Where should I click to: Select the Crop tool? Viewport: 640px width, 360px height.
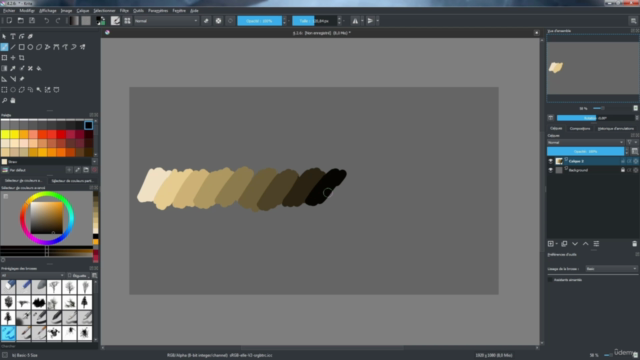(22, 58)
